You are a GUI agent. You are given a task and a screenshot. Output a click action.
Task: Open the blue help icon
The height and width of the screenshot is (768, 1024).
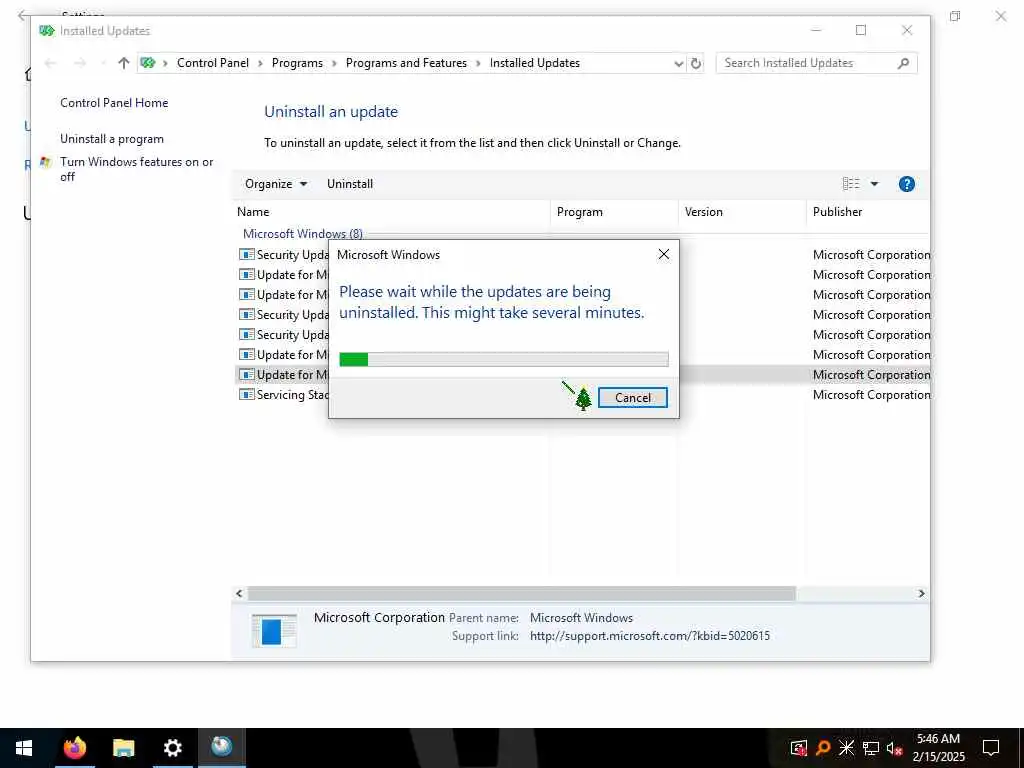point(906,184)
